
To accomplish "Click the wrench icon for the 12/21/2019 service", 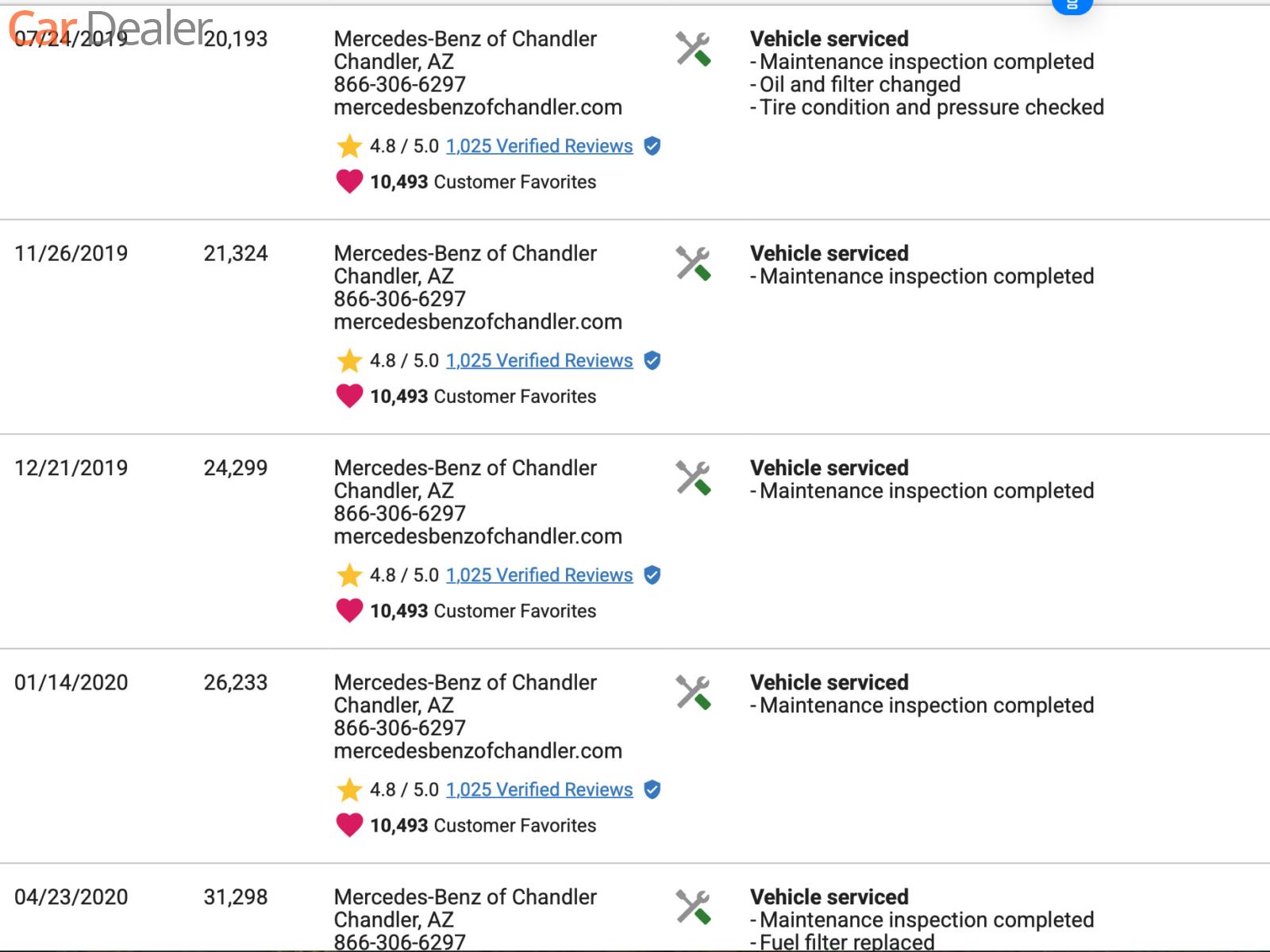I will (693, 478).
